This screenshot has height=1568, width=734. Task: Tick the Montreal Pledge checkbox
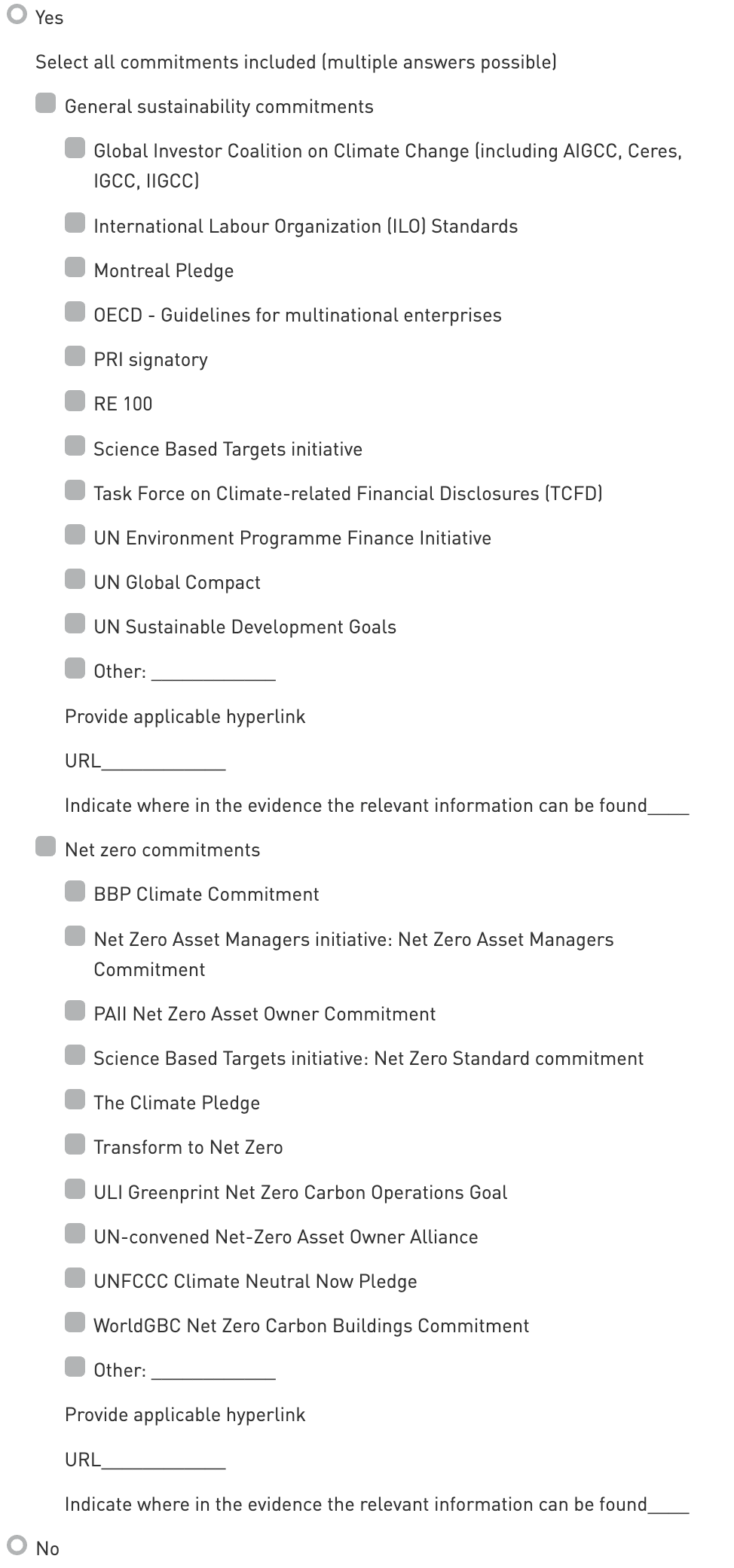coord(75,267)
